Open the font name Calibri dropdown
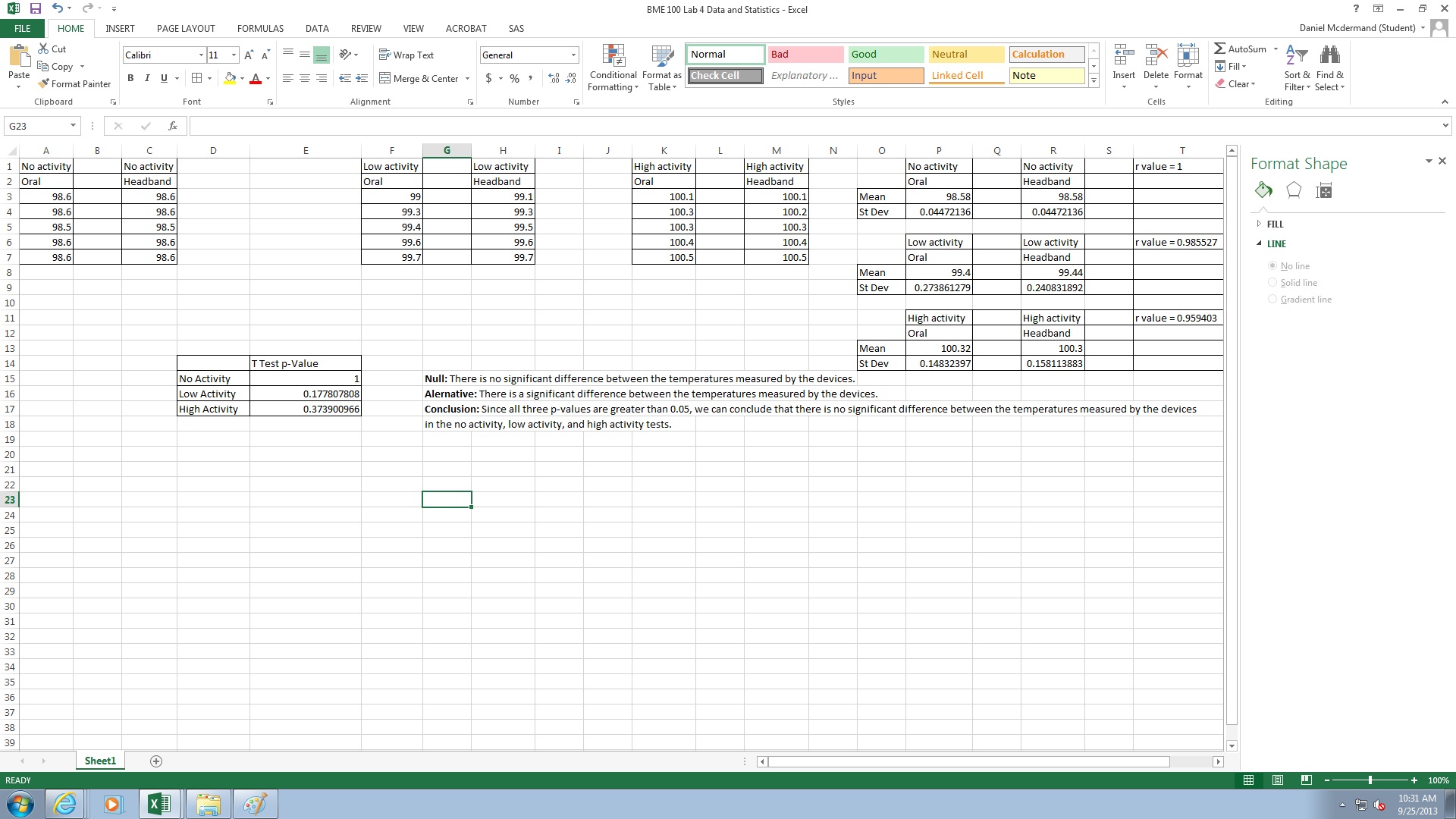Viewport: 1456px width, 819px height. point(201,55)
